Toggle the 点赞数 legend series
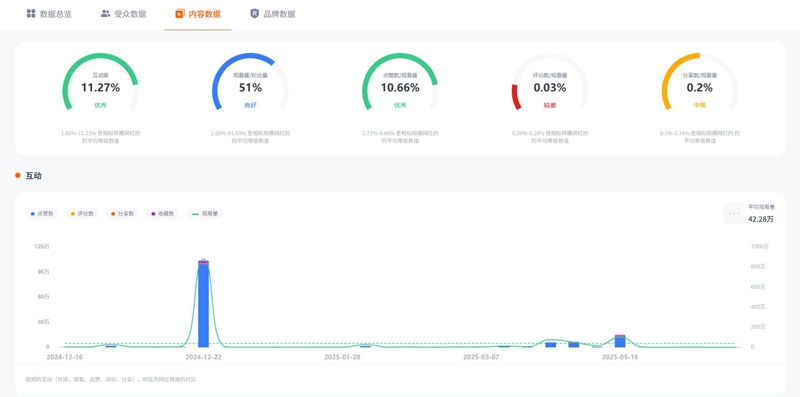The image size is (800, 397). pos(42,214)
